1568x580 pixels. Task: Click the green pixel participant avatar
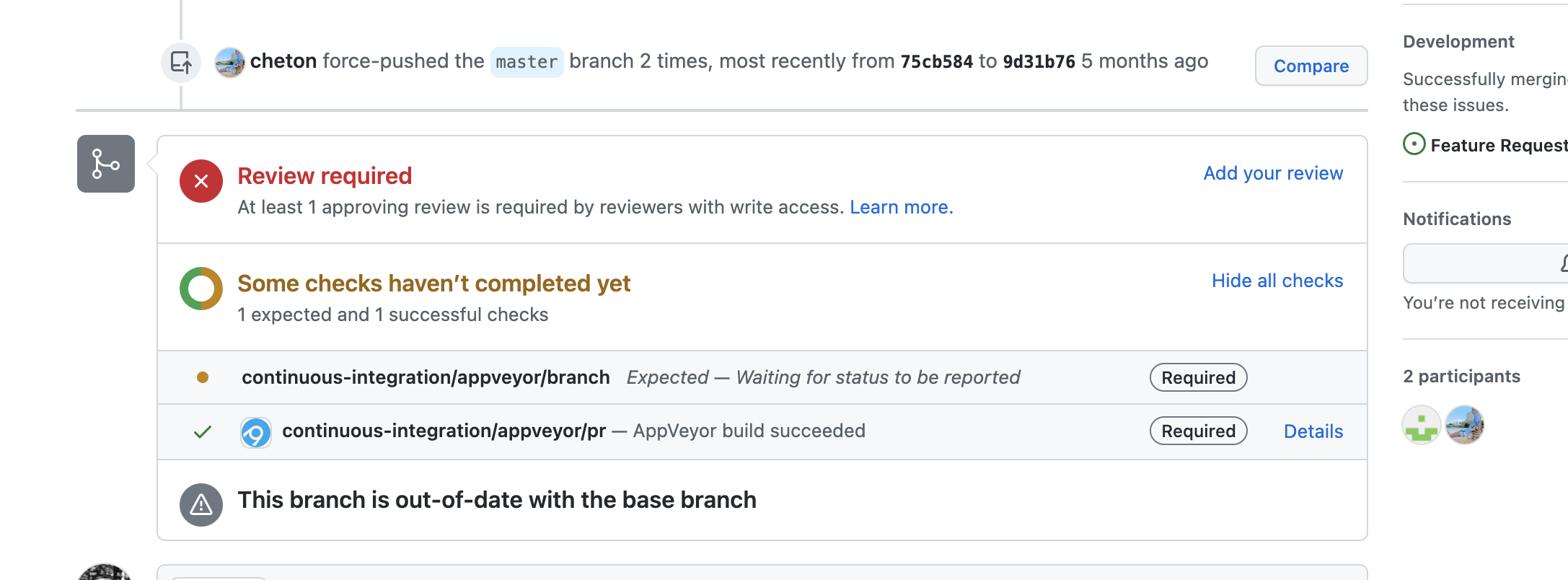click(1421, 425)
